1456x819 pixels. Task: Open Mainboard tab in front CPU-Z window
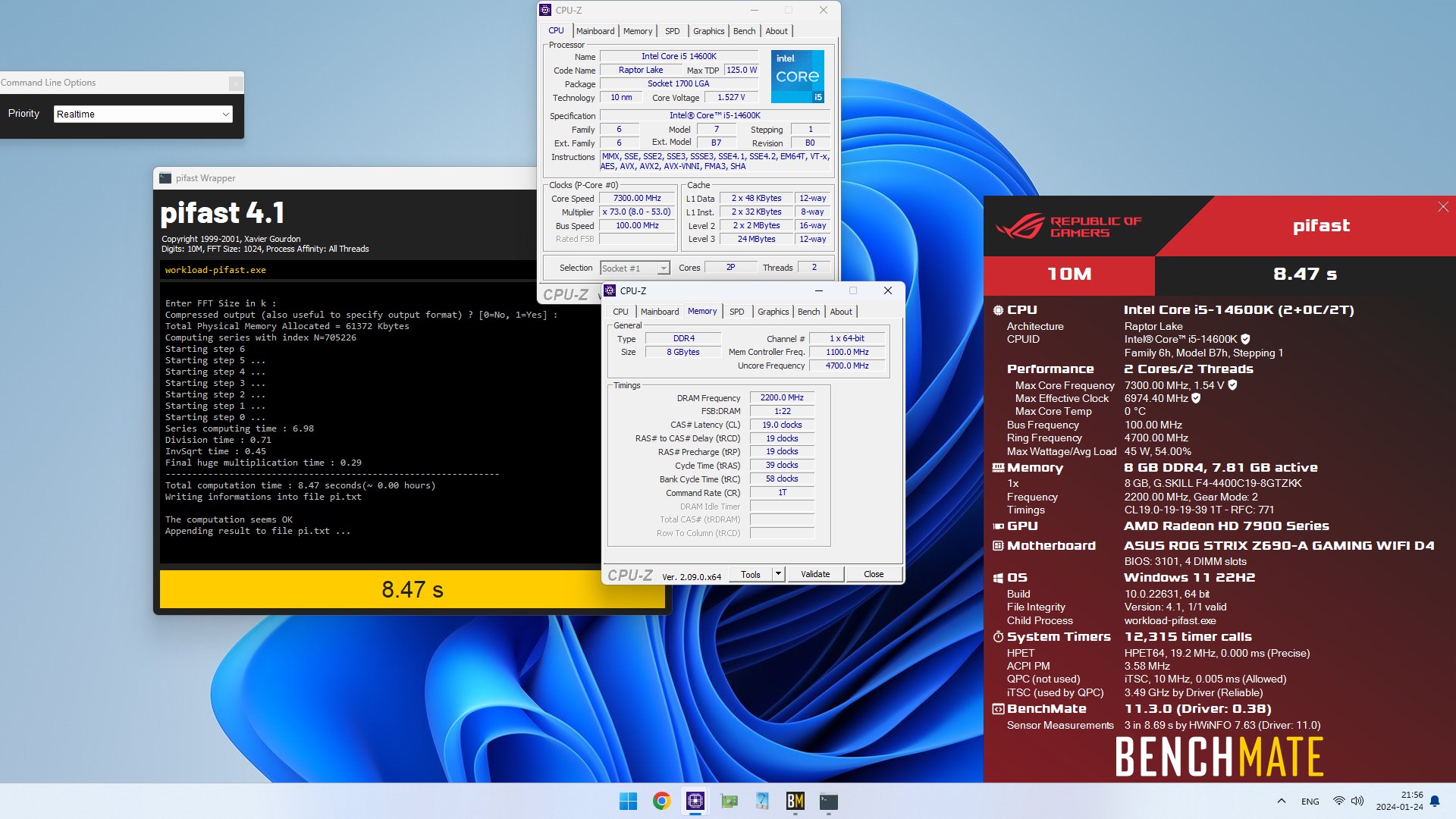(660, 312)
